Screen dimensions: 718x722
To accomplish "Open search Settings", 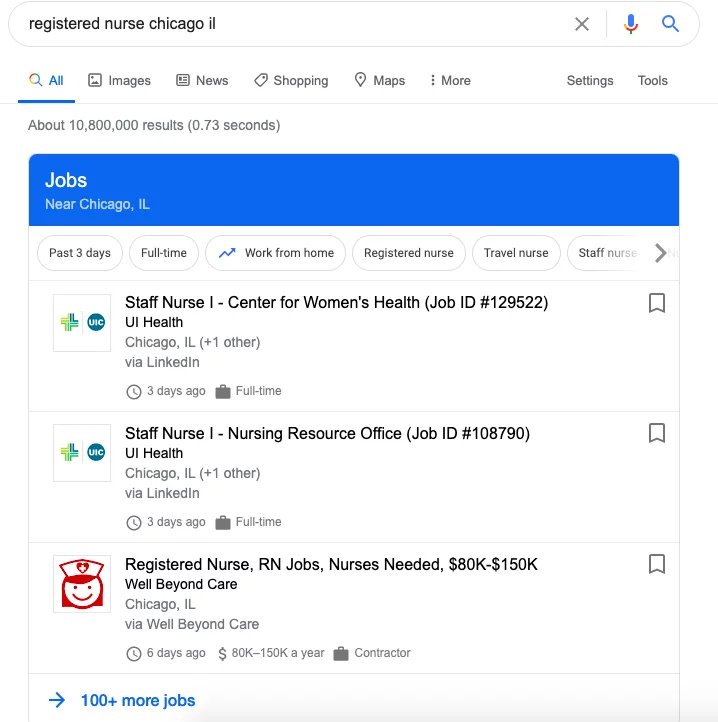I will coord(590,81).
